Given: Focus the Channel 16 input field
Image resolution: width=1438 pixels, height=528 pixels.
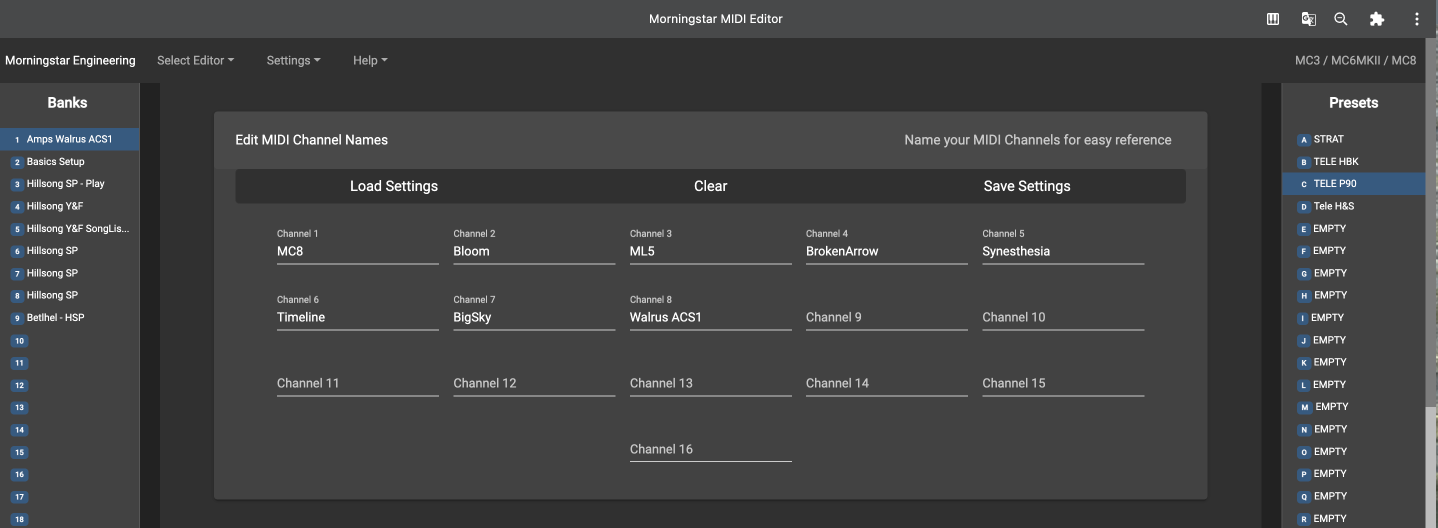Looking at the screenshot, I should [710, 450].
